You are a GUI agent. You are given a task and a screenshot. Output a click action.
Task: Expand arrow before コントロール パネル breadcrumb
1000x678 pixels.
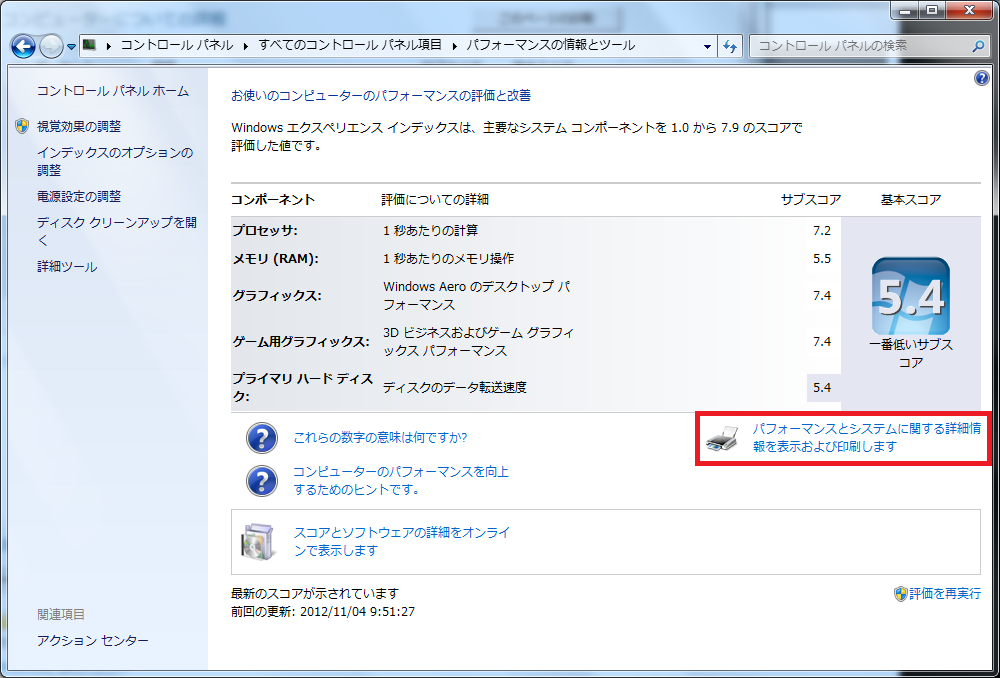[109, 46]
